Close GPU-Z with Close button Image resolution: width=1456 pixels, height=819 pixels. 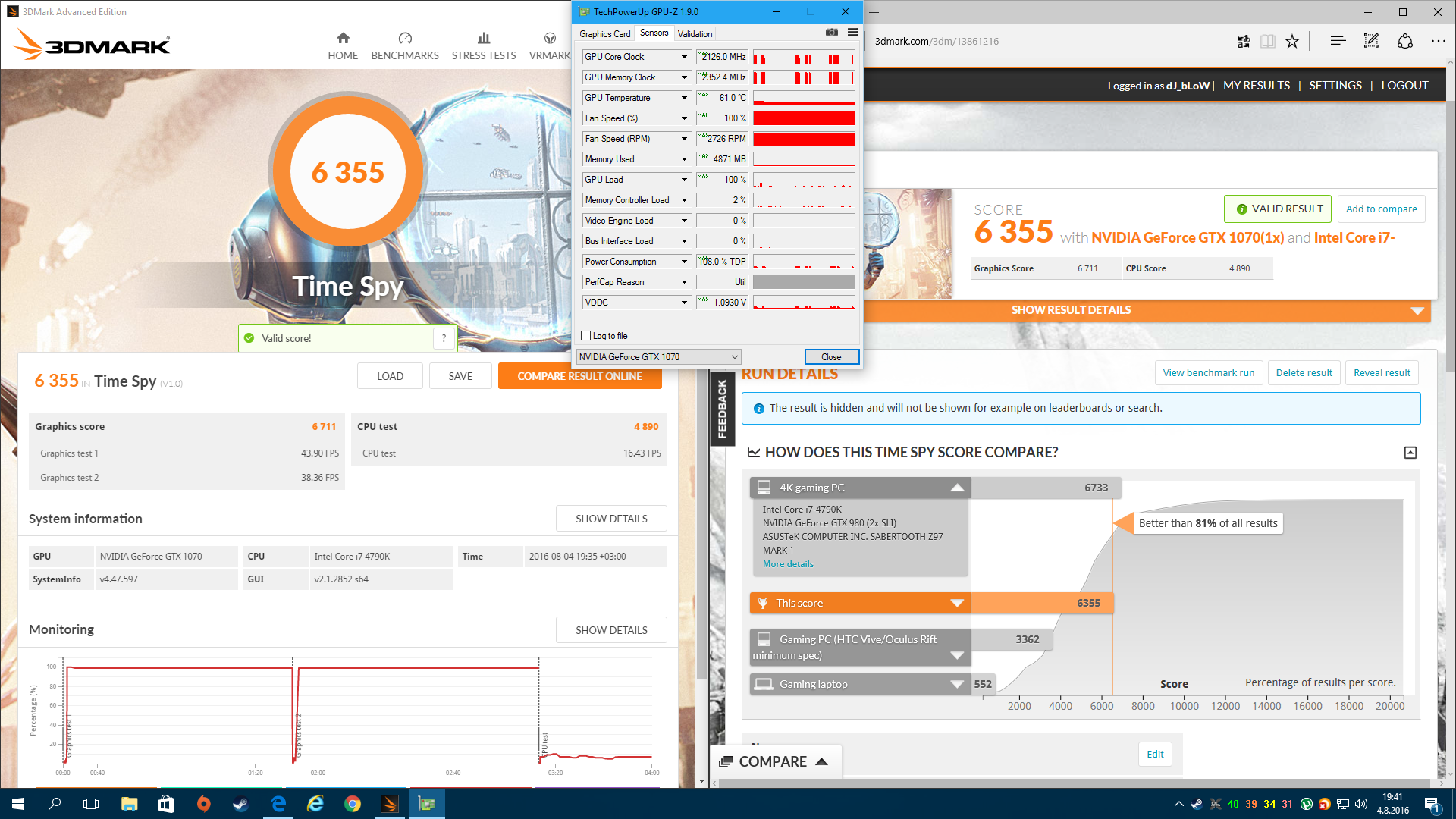coord(831,357)
